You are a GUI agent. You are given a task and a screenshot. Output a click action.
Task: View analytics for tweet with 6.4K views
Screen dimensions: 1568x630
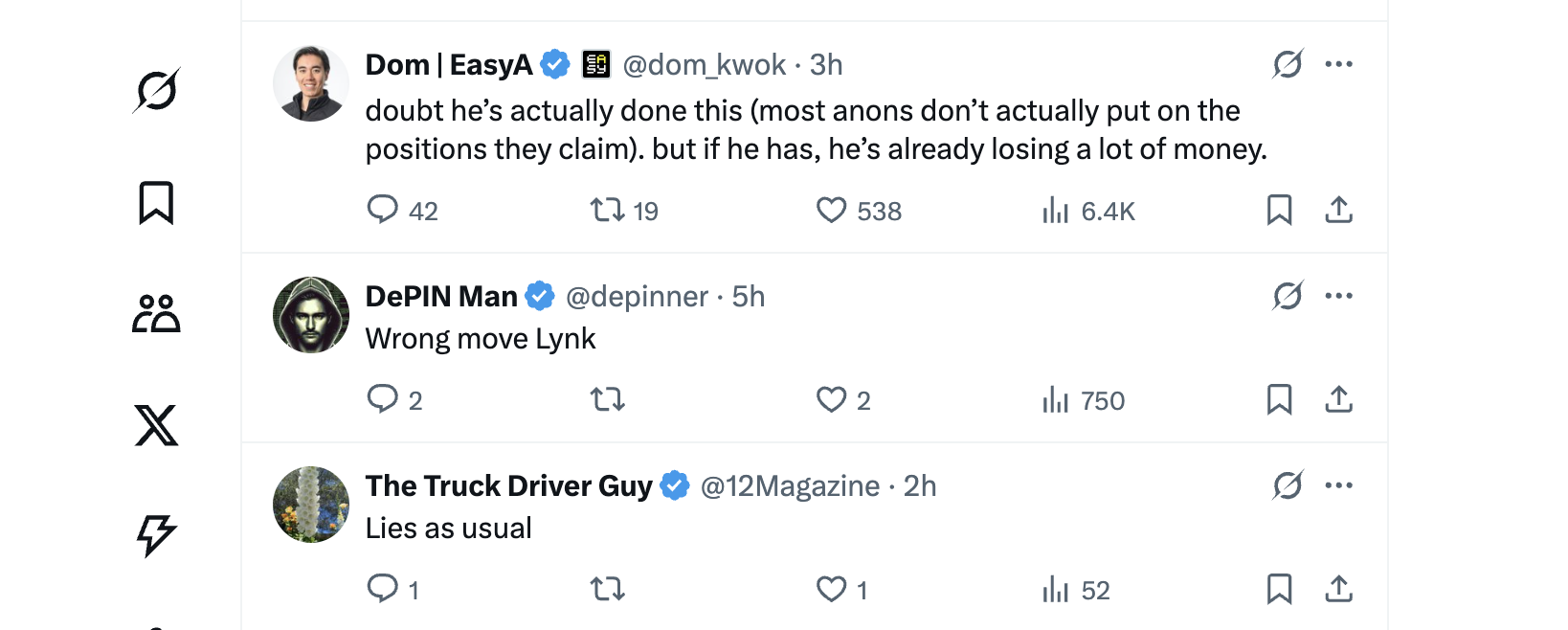[x=1055, y=210]
